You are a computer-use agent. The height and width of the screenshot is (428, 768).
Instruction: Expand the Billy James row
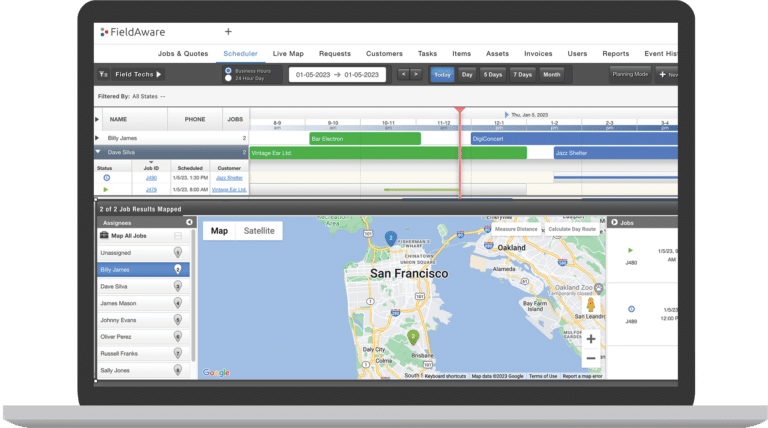click(x=97, y=138)
